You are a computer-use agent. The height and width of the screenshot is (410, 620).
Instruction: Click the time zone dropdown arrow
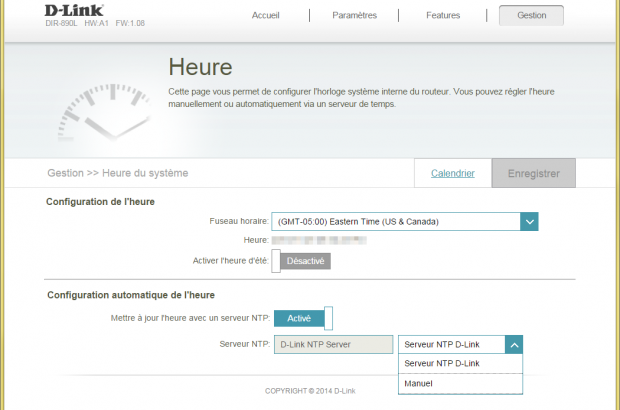point(530,221)
